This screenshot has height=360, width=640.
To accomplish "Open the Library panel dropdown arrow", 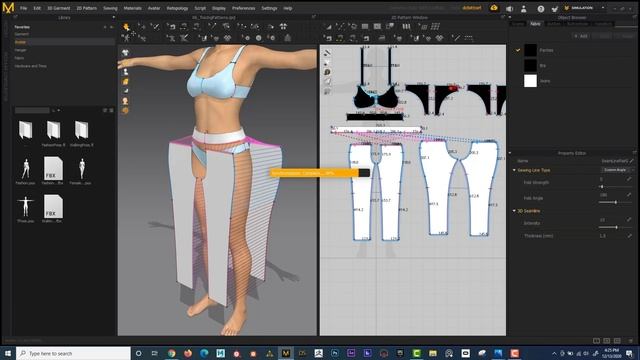I will (113, 18).
